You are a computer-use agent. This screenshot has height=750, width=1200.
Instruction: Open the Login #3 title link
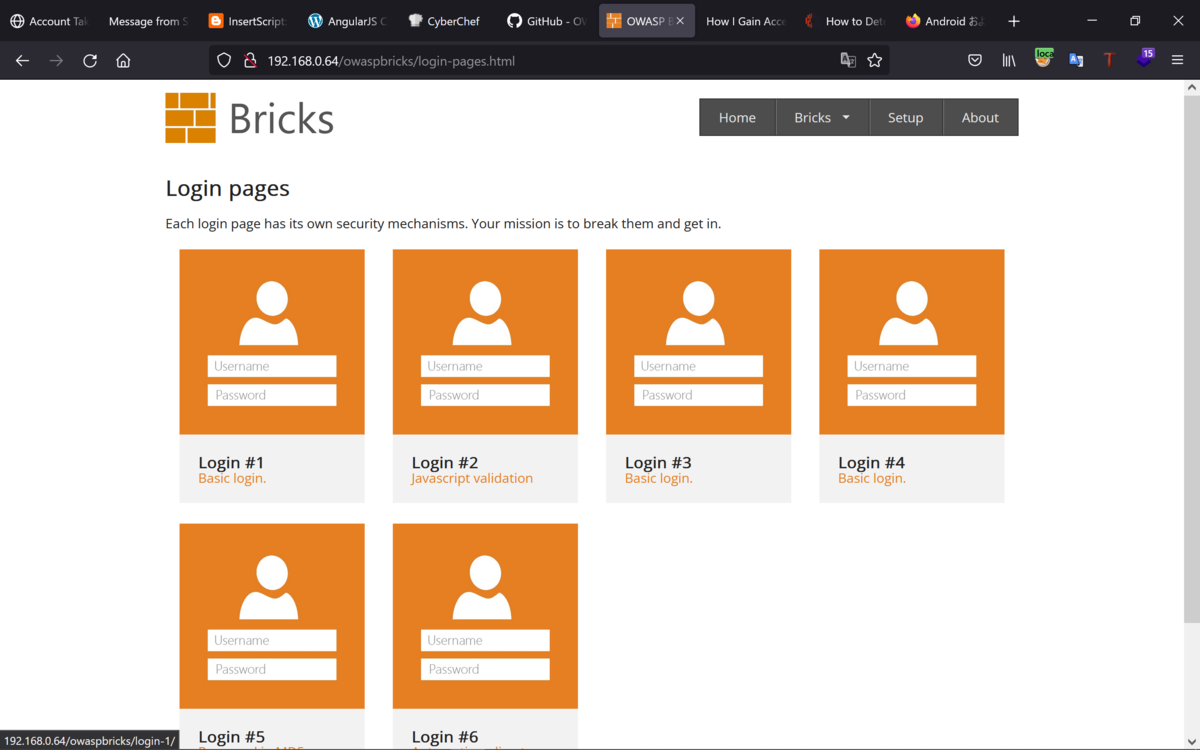point(658,462)
